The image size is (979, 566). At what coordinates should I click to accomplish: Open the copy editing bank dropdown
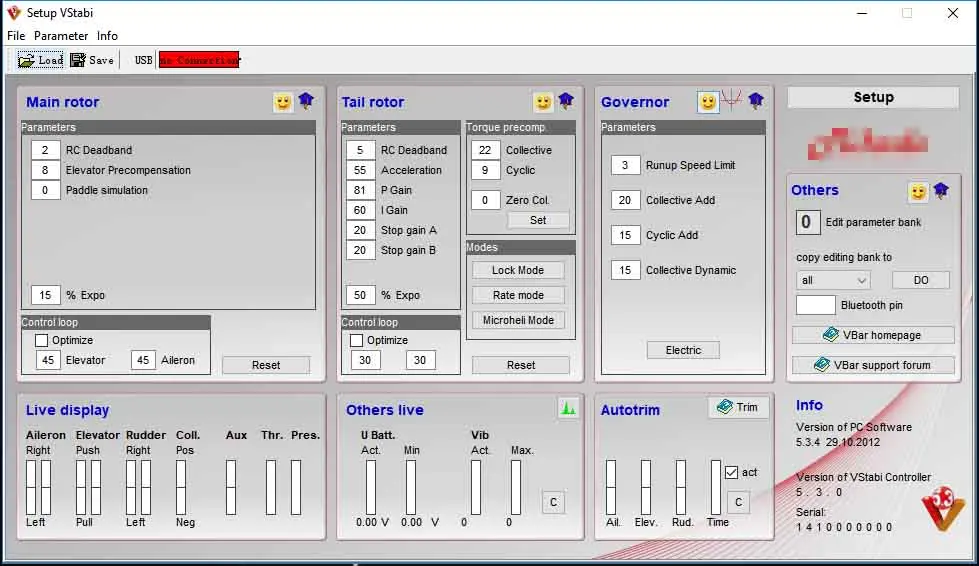(833, 280)
